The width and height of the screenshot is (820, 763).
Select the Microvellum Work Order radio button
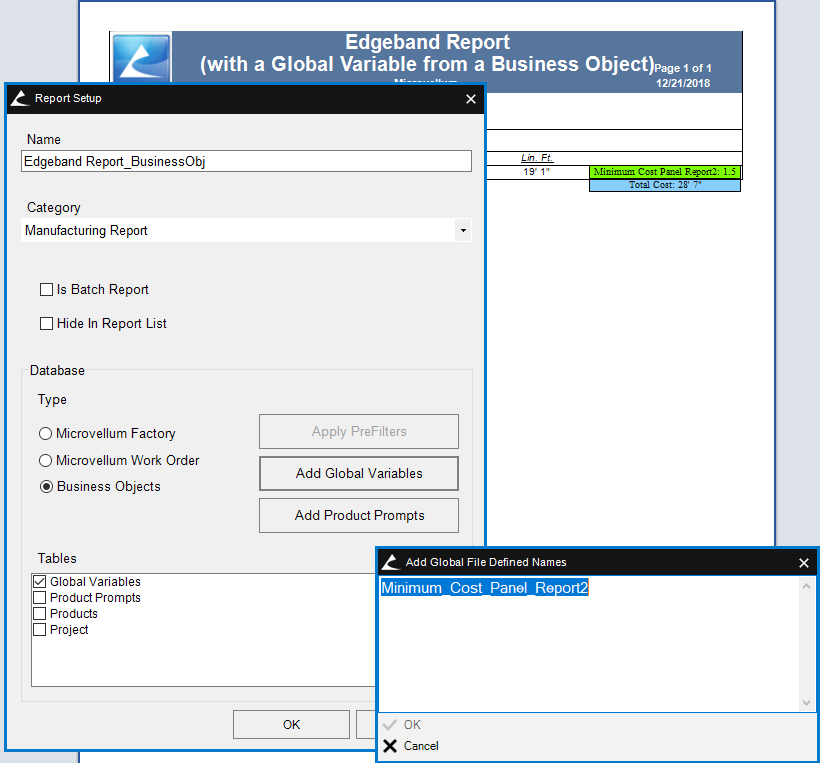pyautogui.click(x=46, y=460)
